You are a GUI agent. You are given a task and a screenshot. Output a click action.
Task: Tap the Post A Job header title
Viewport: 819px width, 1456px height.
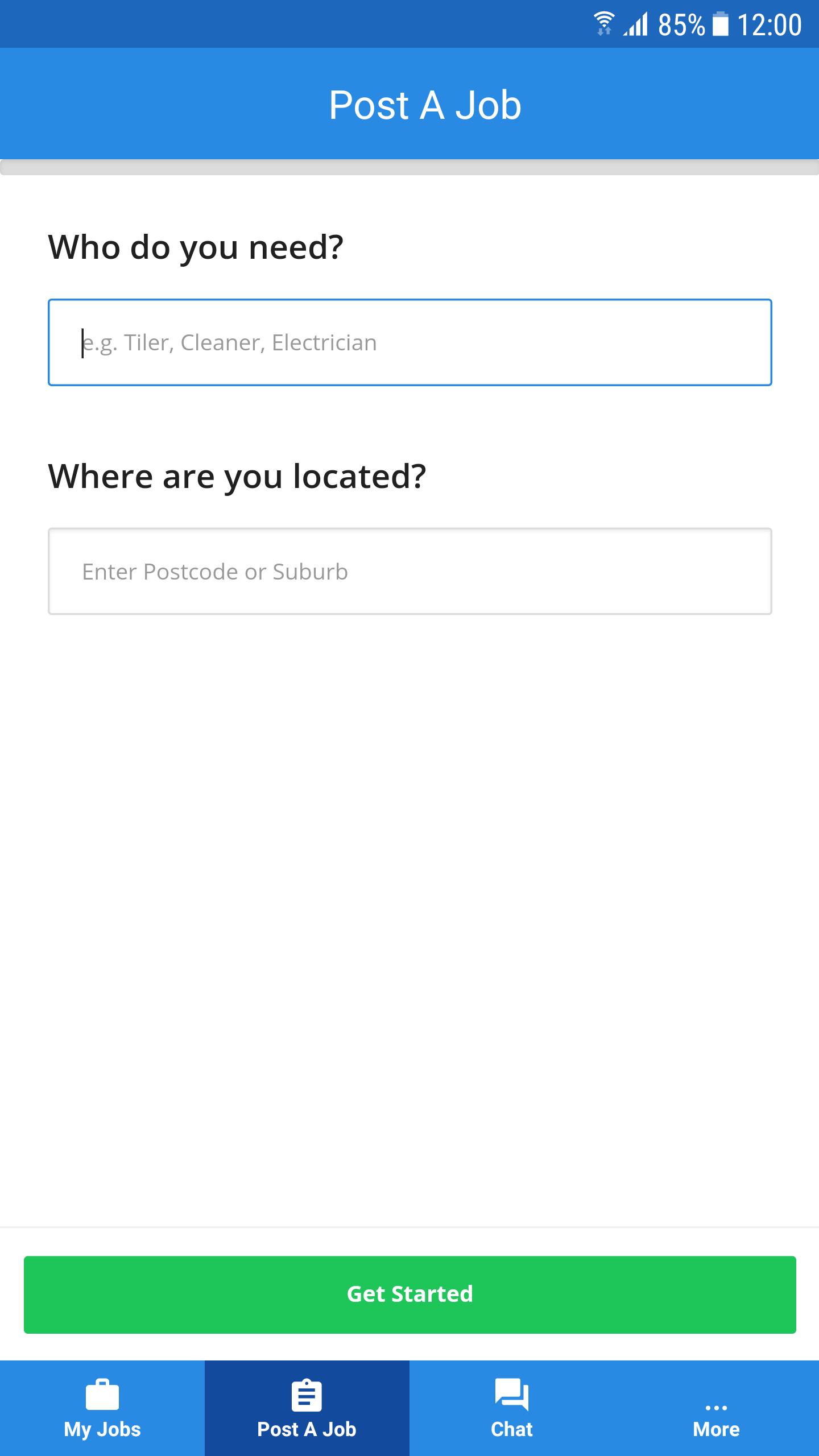tap(424, 105)
